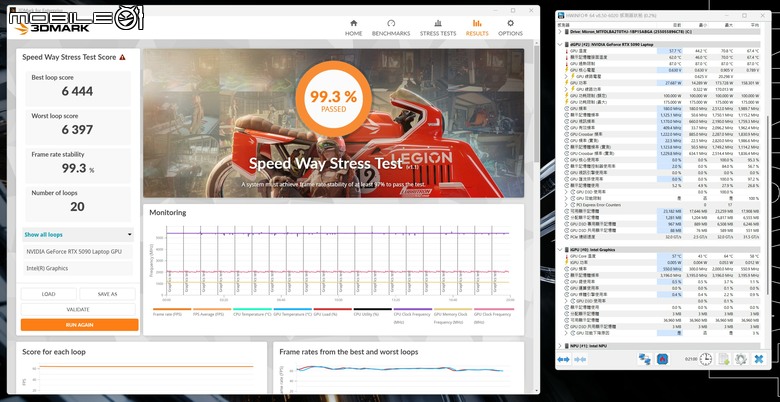Click HWiNFO expand sensors blue arrows icon

click(x=564, y=359)
